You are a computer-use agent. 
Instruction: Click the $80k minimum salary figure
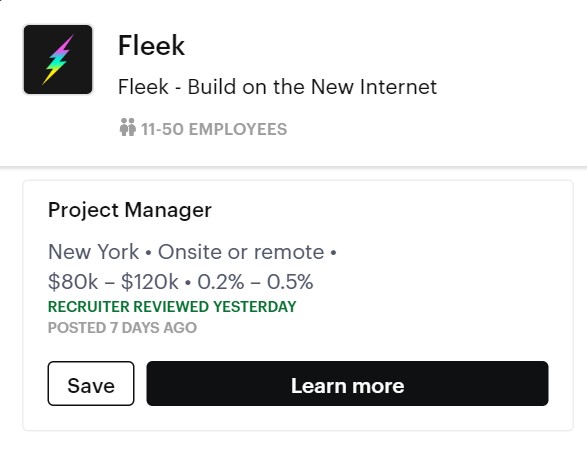click(x=73, y=281)
